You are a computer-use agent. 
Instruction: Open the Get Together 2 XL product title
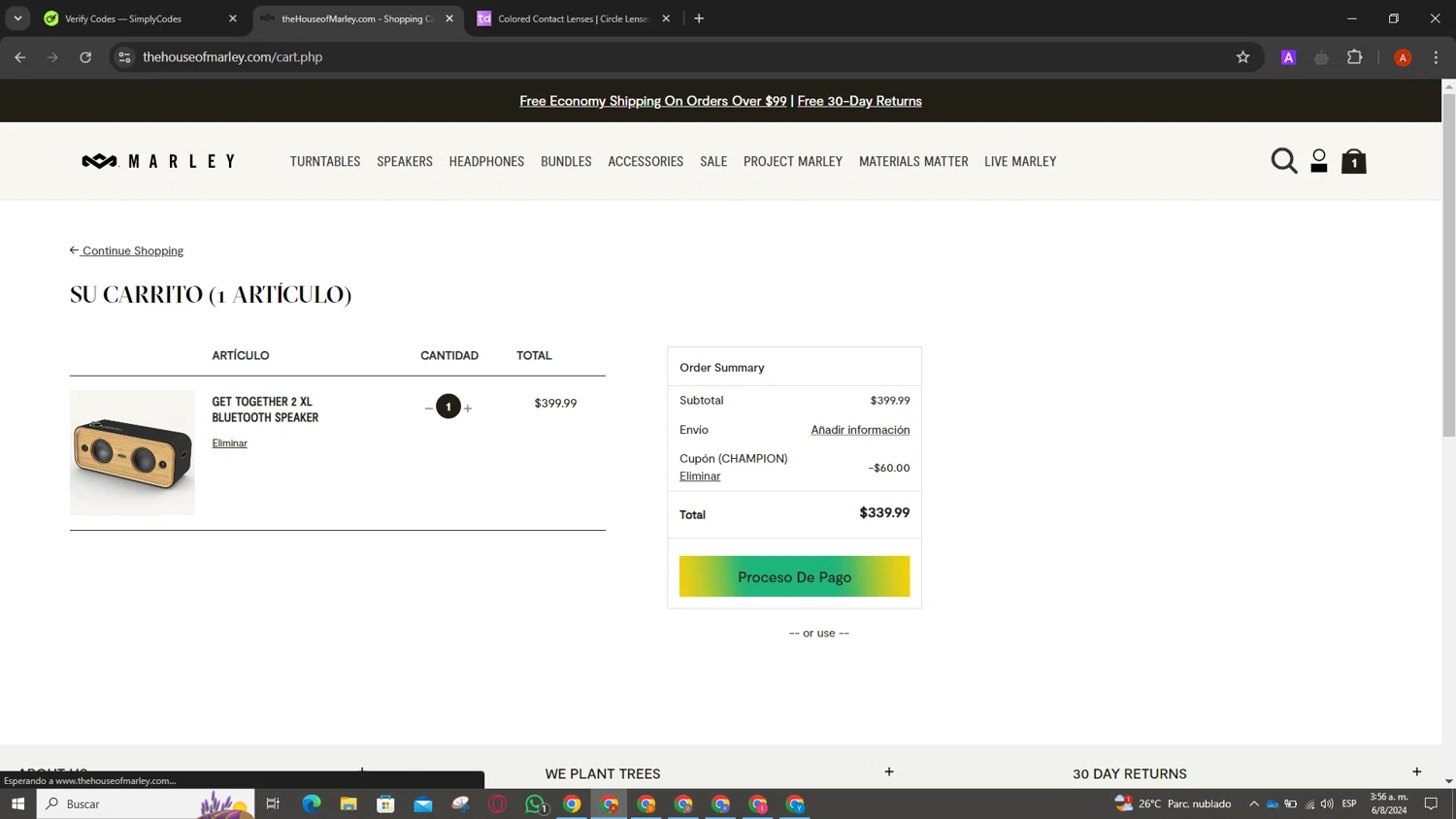pos(265,409)
